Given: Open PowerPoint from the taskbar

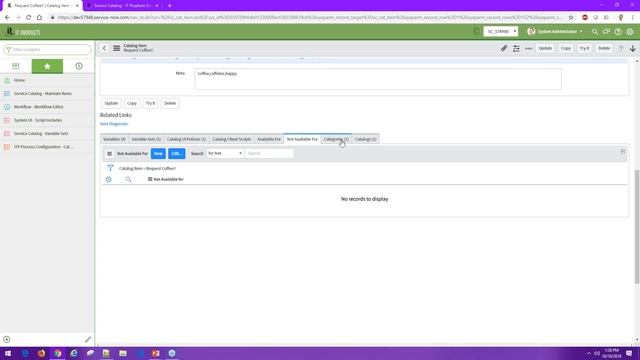Looking at the screenshot, I should point(156,353).
